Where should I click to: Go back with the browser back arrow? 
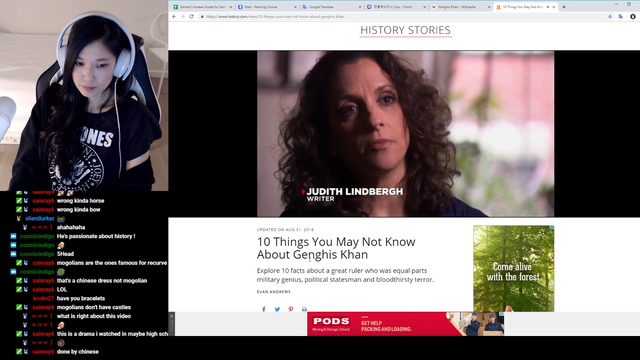coord(174,16)
